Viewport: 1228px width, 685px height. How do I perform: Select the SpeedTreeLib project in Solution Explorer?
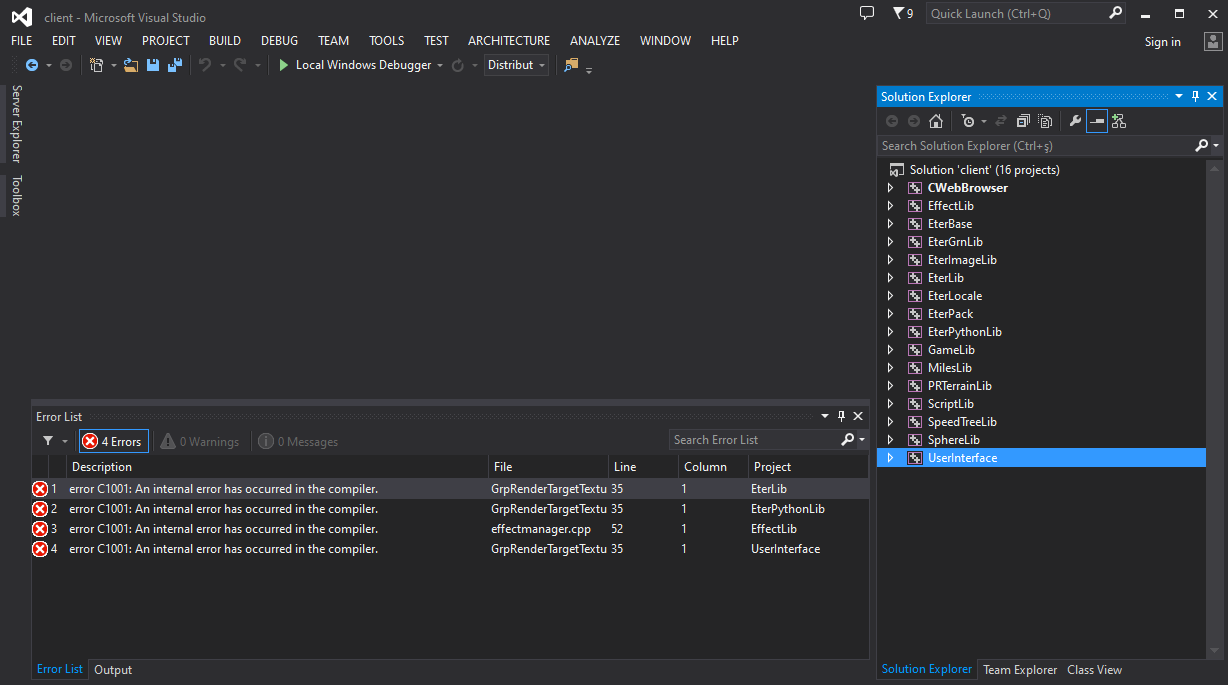962,422
